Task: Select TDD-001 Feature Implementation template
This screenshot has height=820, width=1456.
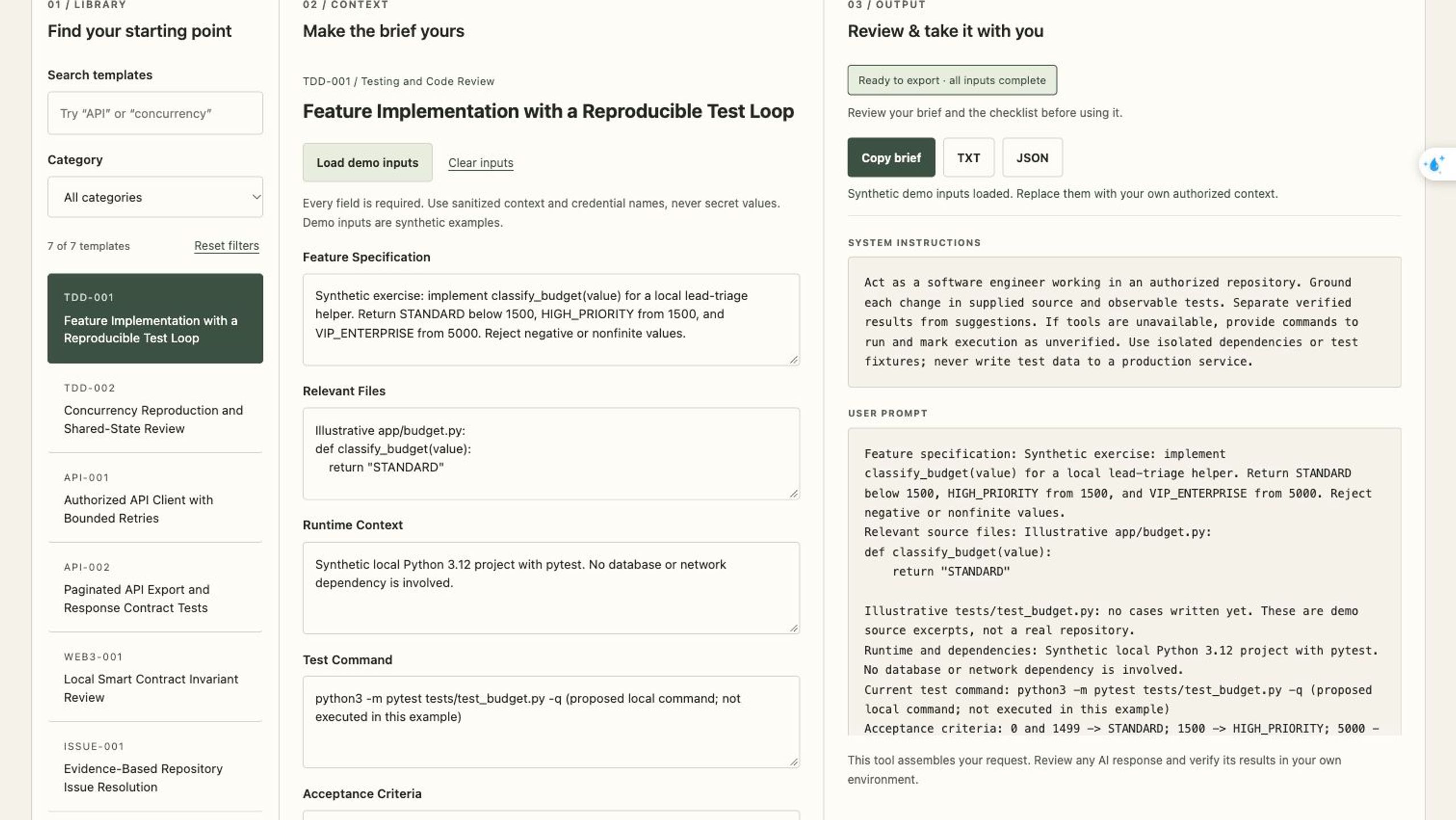Action: tap(155, 318)
